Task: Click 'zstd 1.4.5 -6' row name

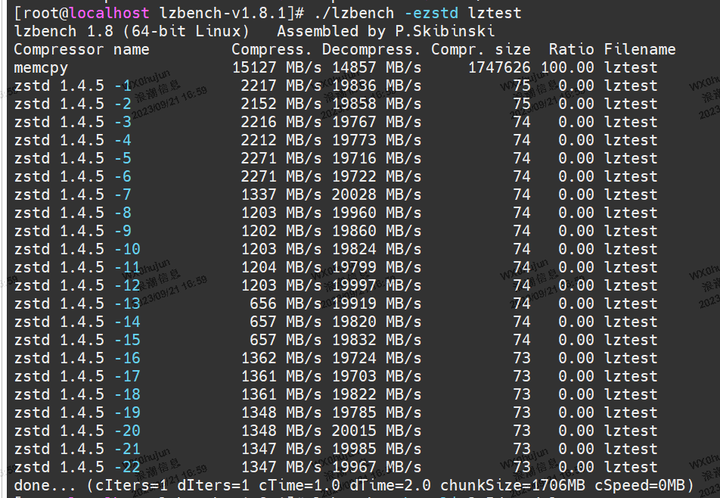Action: coord(73,177)
